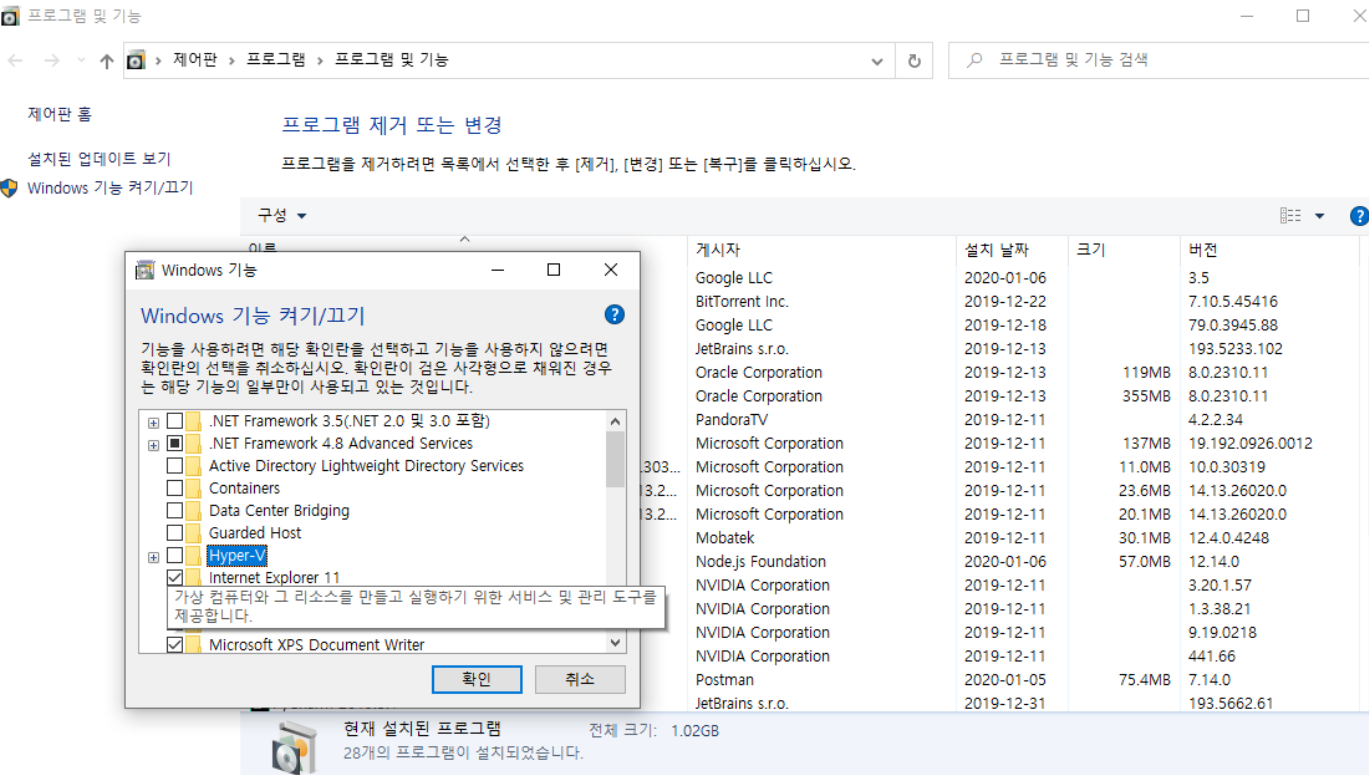Toggle the .NET Framework 3.5 checkbox
This screenshot has height=775, width=1369.
click(175, 421)
